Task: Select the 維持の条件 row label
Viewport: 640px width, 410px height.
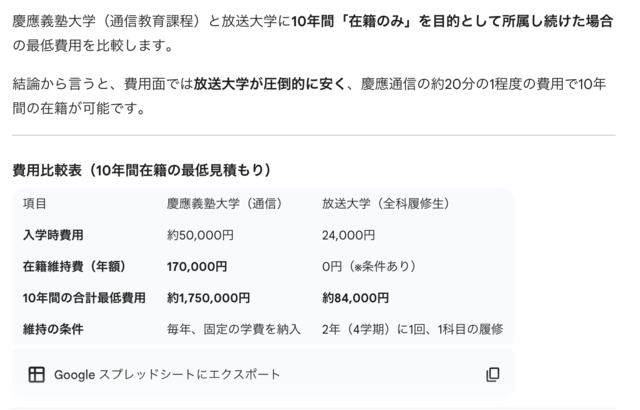Action: [x=54, y=328]
